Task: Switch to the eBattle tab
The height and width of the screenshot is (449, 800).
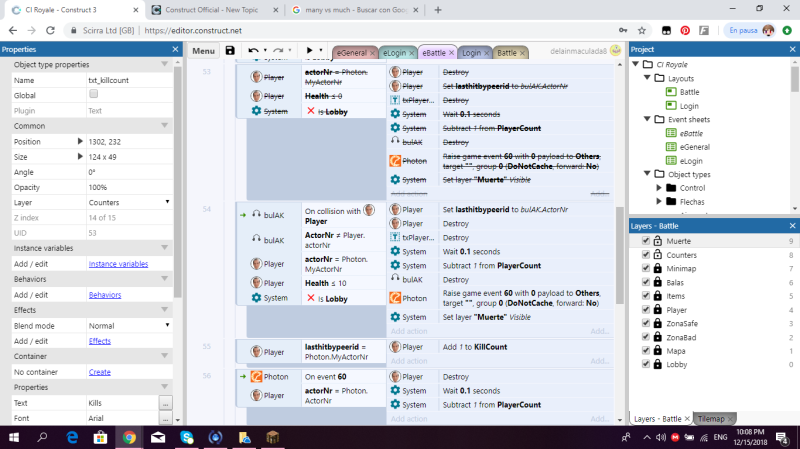Action: click(x=434, y=53)
